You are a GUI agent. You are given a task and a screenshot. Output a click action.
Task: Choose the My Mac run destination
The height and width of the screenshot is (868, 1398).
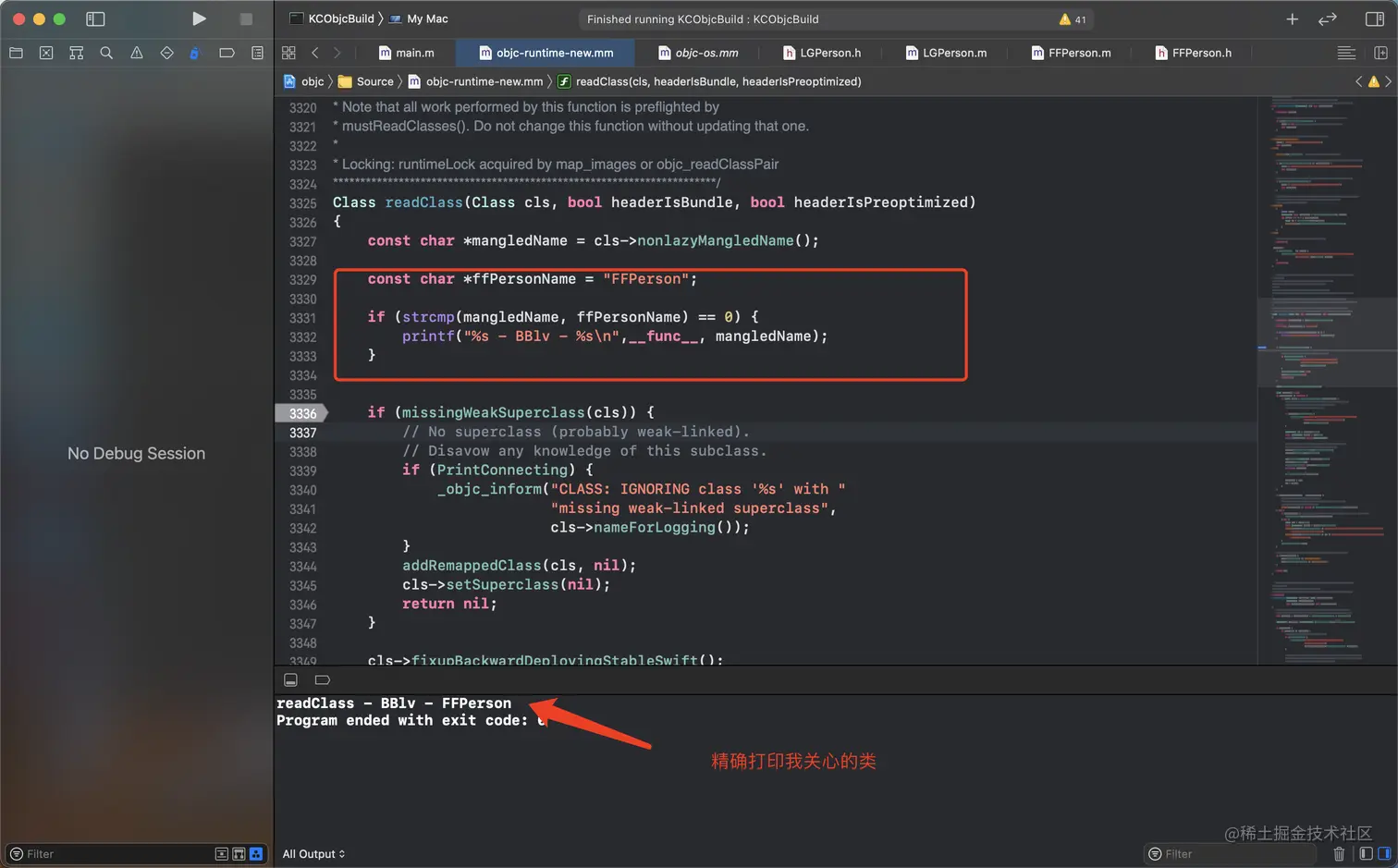tap(419, 18)
